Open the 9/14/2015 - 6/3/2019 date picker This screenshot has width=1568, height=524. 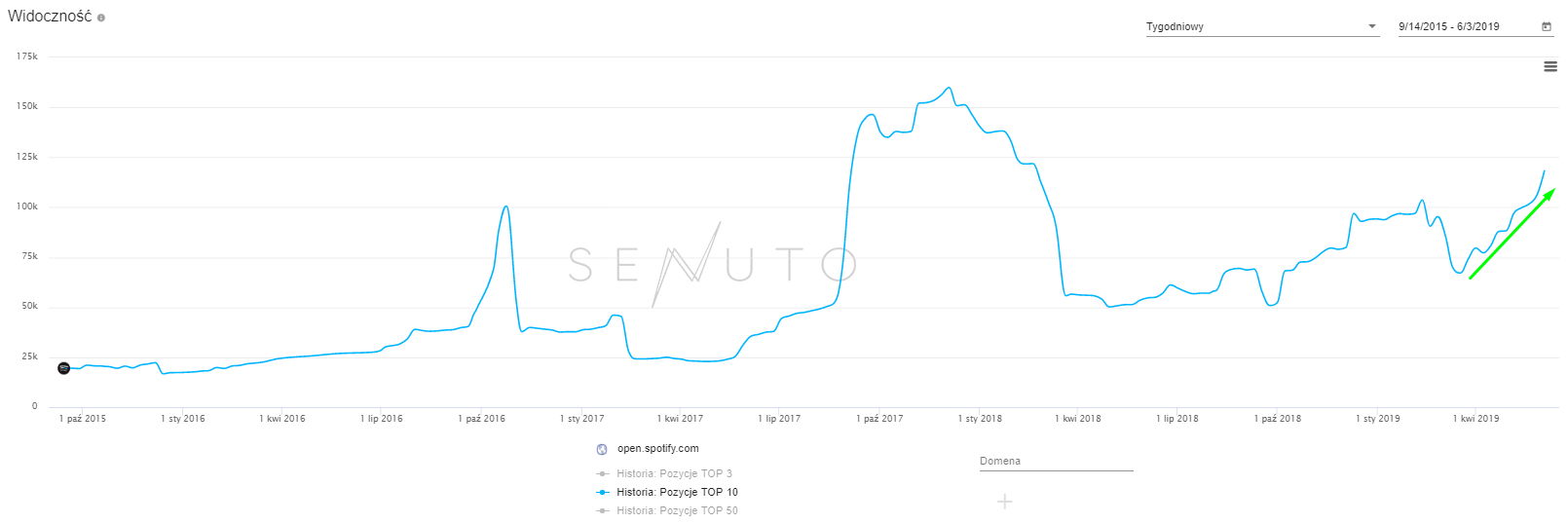1466,26
